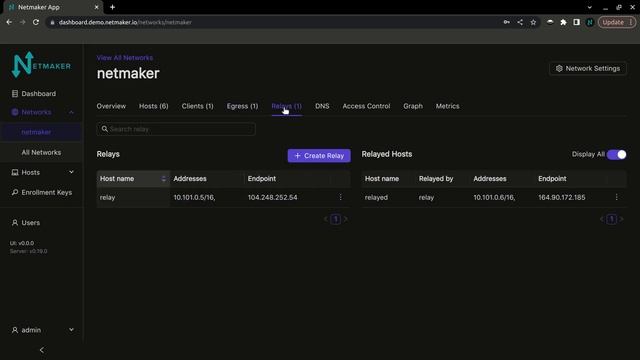The width and height of the screenshot is (640, 360).
Task: Open actions menu for relayed host row
Action: tap(616, 197)
